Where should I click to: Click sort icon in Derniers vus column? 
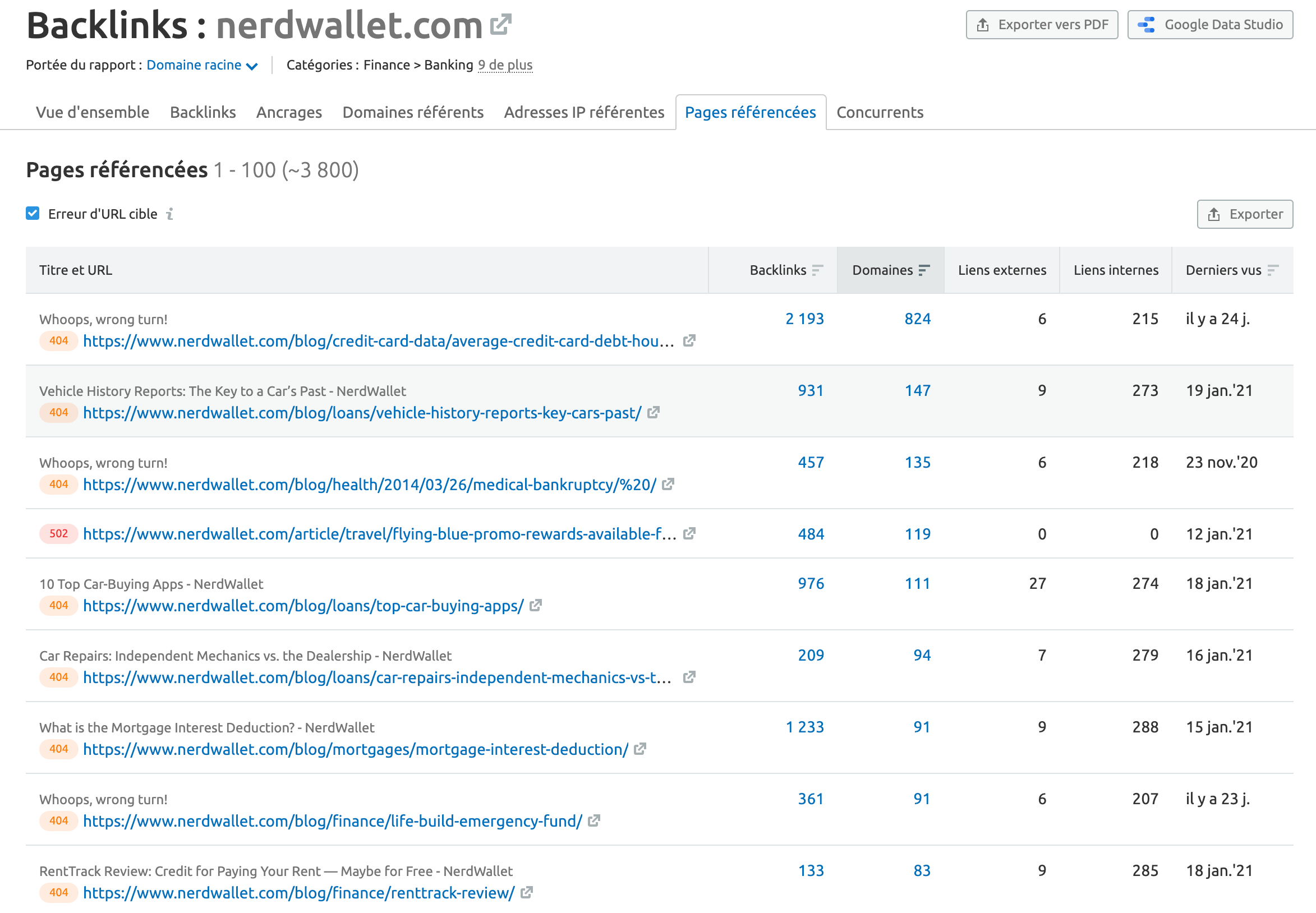[x=1273, y=270]
